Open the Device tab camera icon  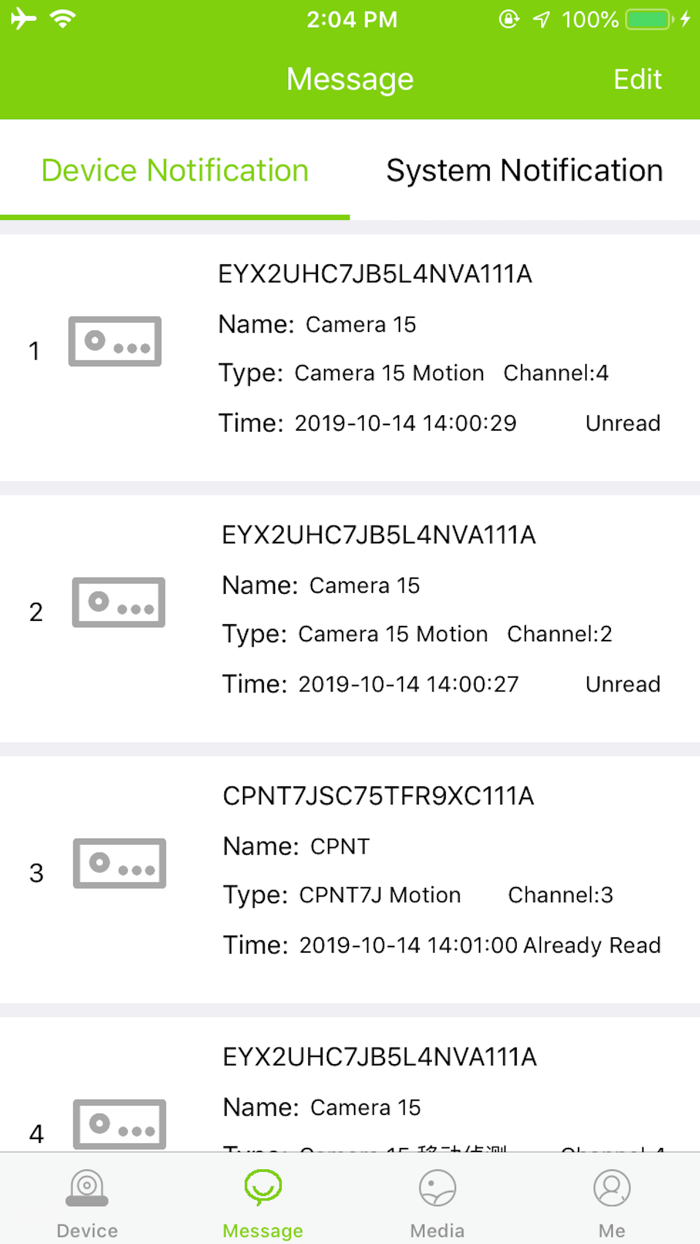(x=87, y=1190)
